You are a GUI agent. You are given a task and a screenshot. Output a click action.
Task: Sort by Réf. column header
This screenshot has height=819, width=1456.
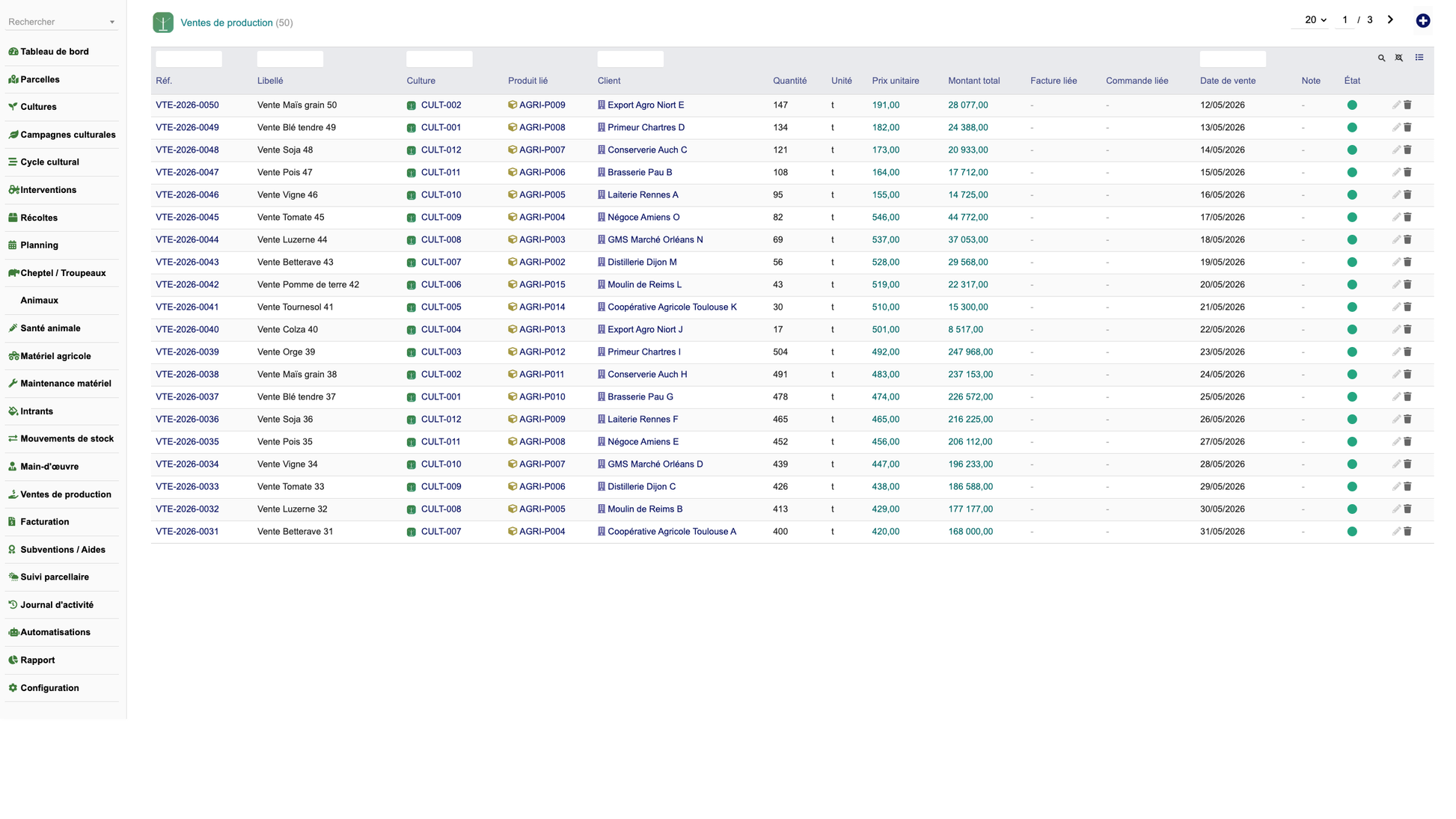coord(164,81)
